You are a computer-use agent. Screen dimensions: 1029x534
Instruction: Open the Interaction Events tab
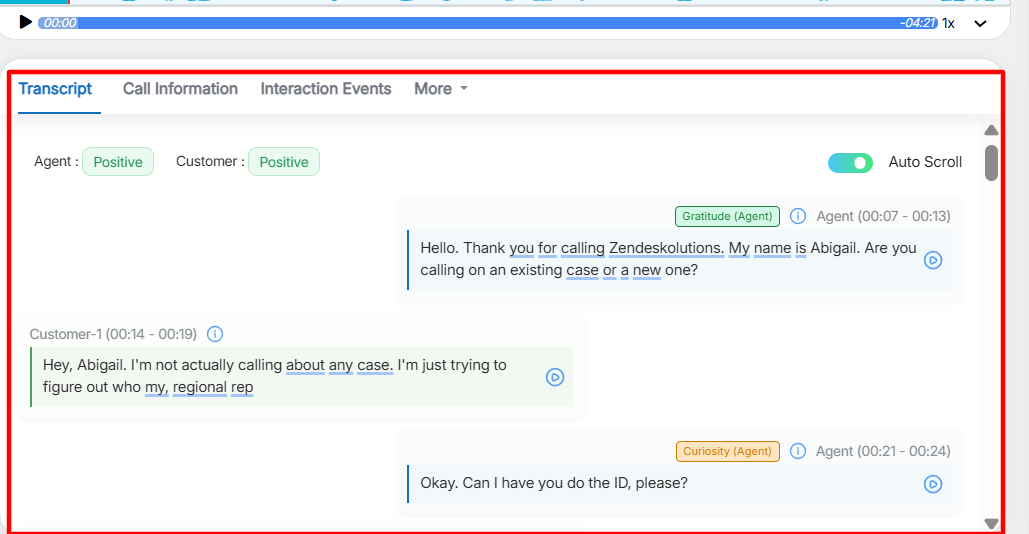pyautogui.click(x=326, y=89)
